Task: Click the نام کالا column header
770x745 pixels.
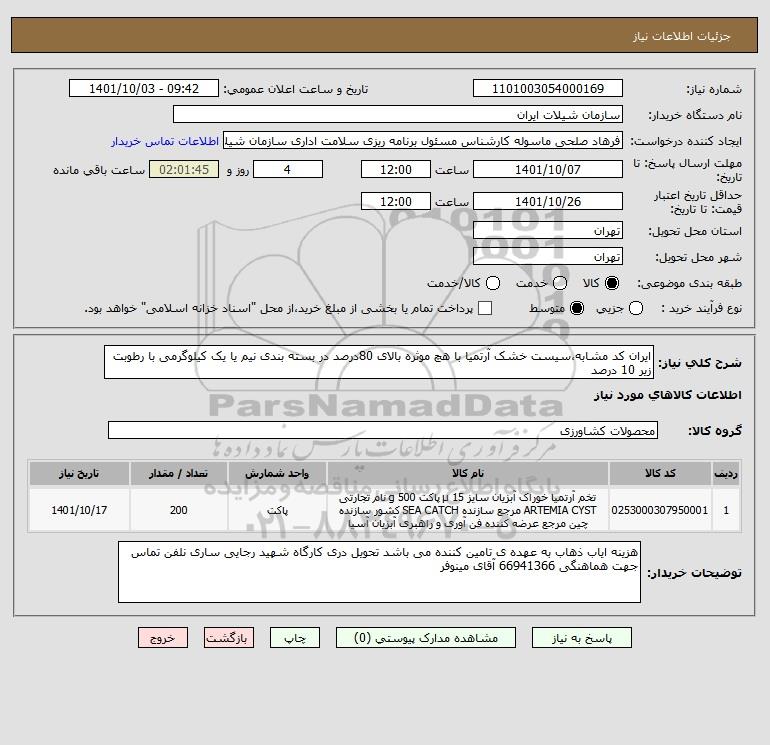Action: coord(468,473)
